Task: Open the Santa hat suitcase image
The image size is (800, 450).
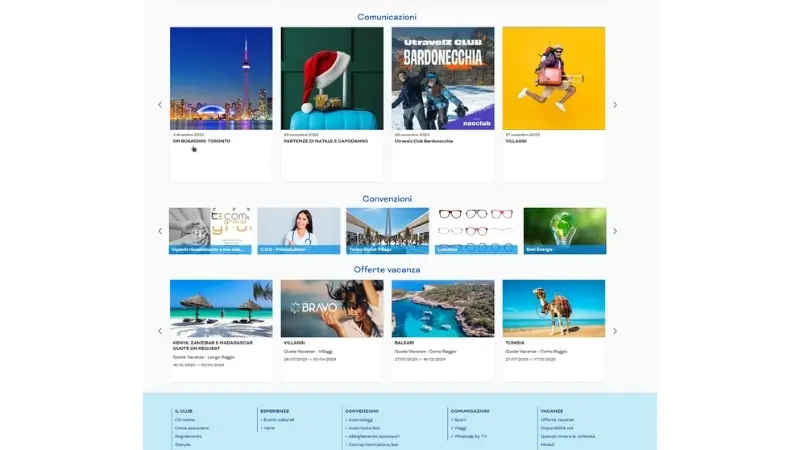Action: (x=332, y=78)
